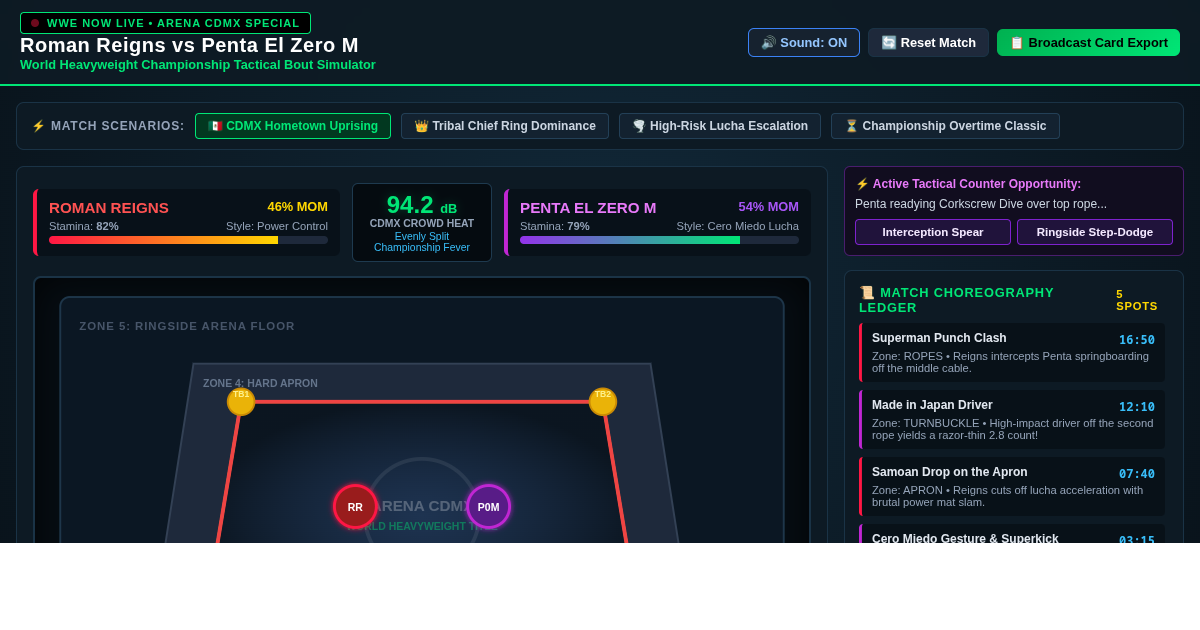Click the P0M wrestler token in the ring
The height and width of the screenshot is (630, 1200).
pos(488,507)
